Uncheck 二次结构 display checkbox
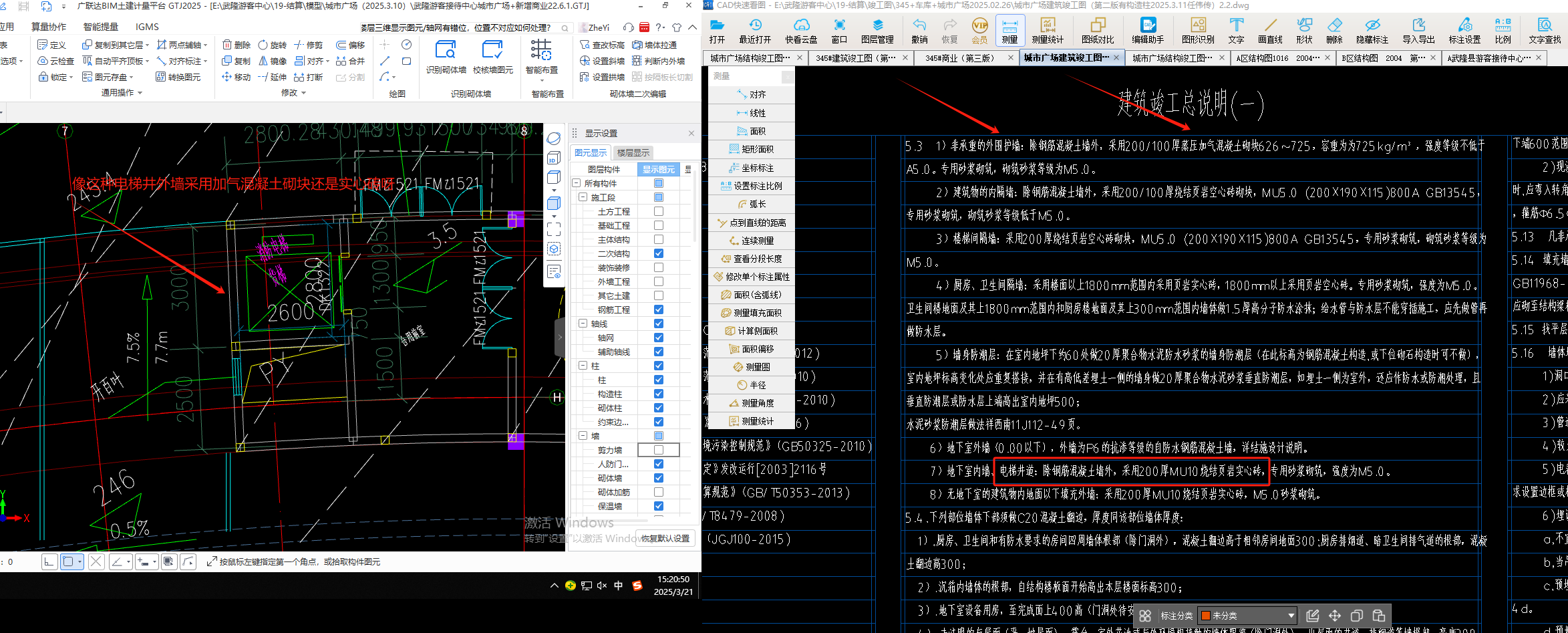Viewport: 1568px width, 633px height. pos(659,253)
